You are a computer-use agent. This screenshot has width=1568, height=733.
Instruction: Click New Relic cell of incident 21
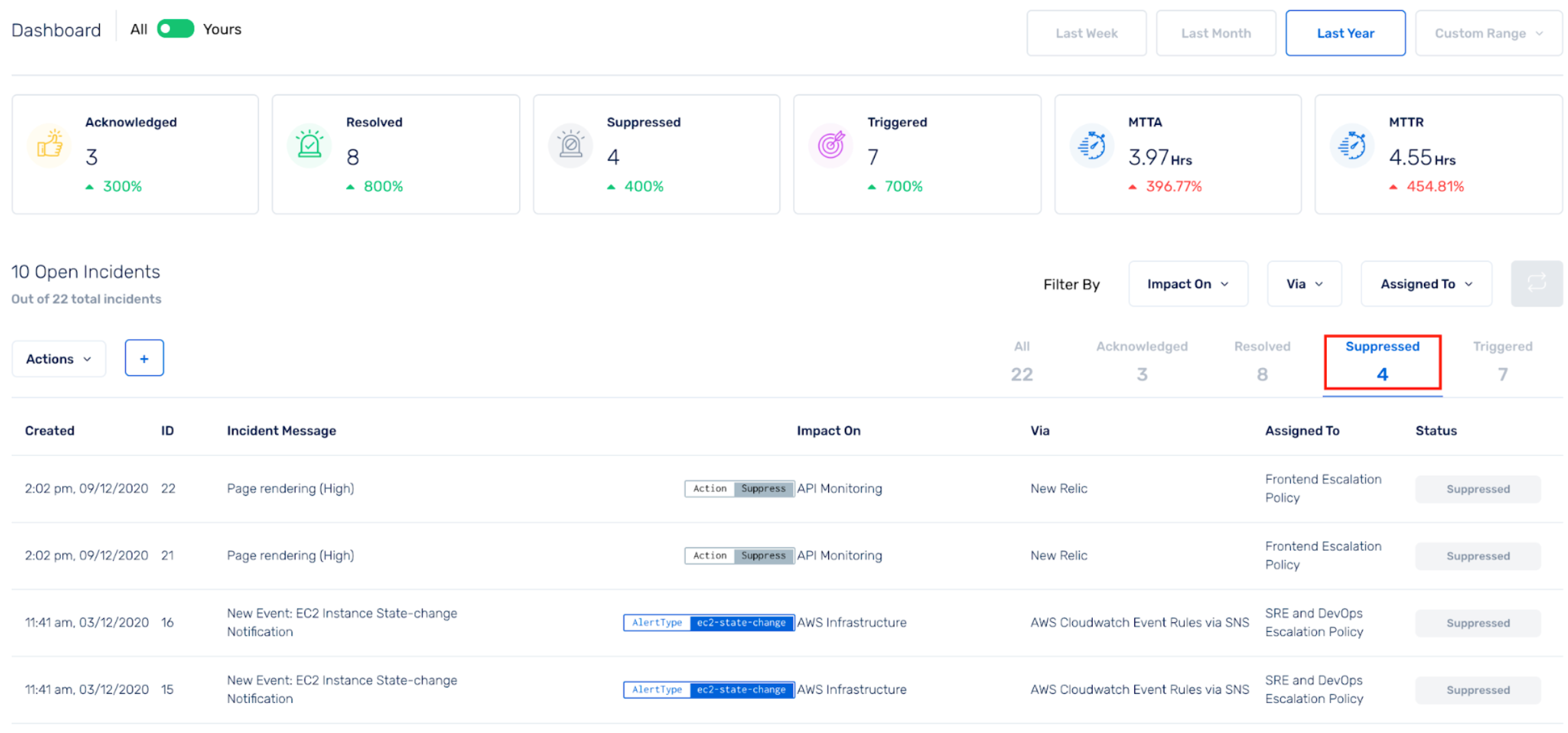[x=1059, y=556]
